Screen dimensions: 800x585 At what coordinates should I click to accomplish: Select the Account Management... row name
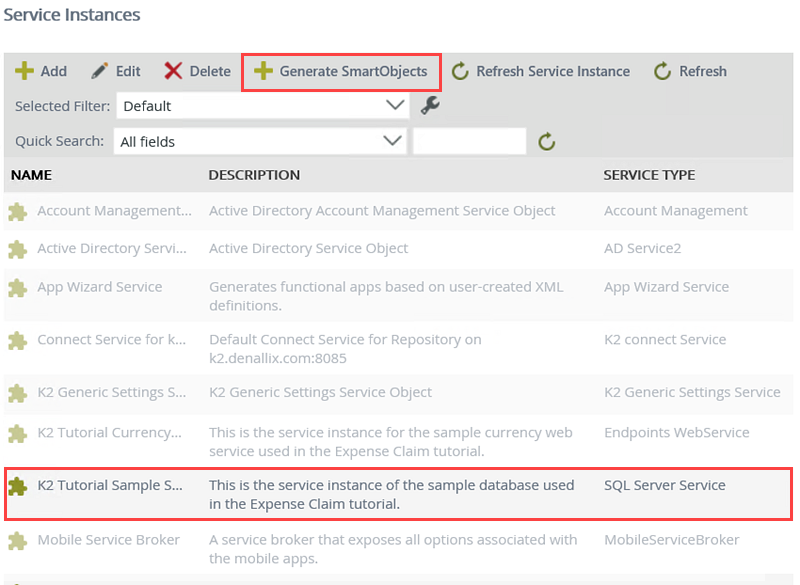tap(114, 211)
